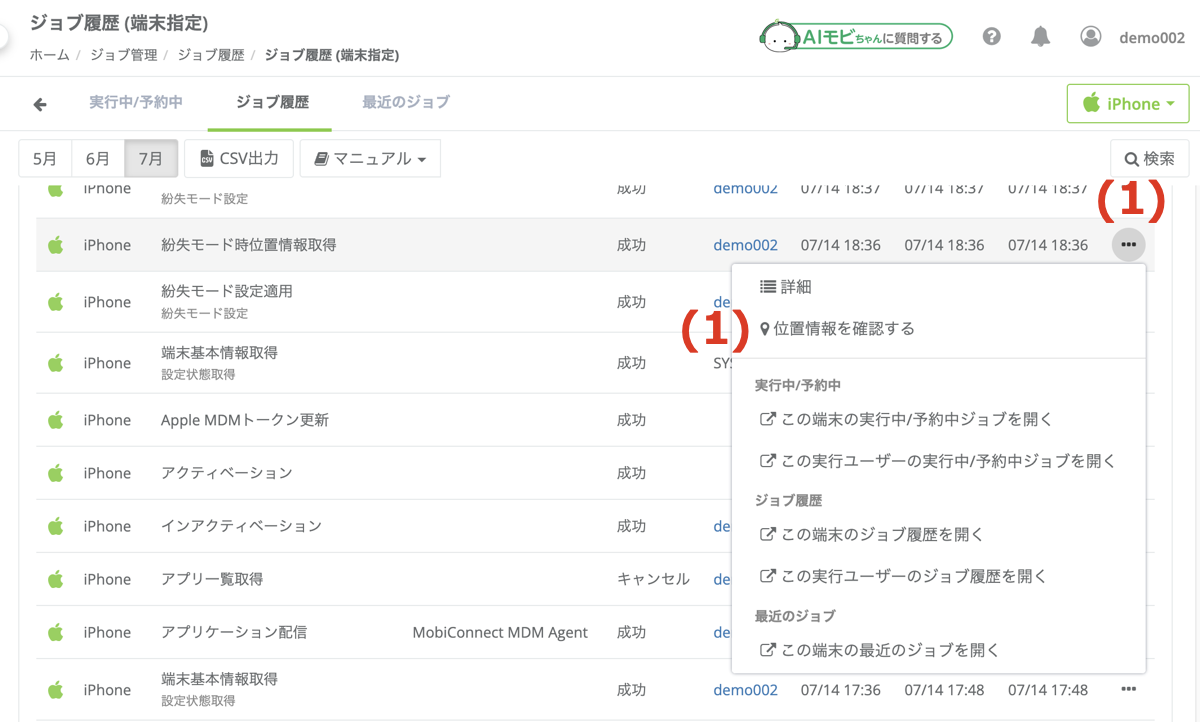Expand the マニュアル dropdown
This screenshot has height=722, width=1200.
tap(370, 158)
